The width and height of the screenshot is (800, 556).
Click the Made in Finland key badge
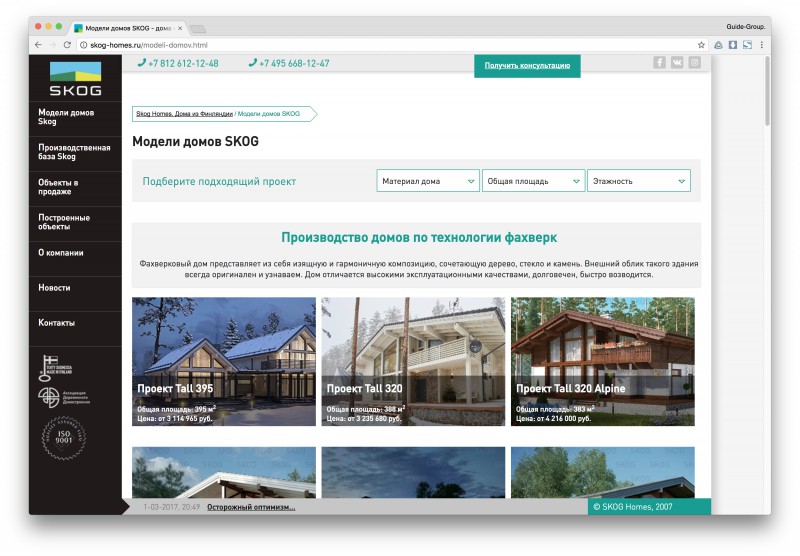coord(55,368)
